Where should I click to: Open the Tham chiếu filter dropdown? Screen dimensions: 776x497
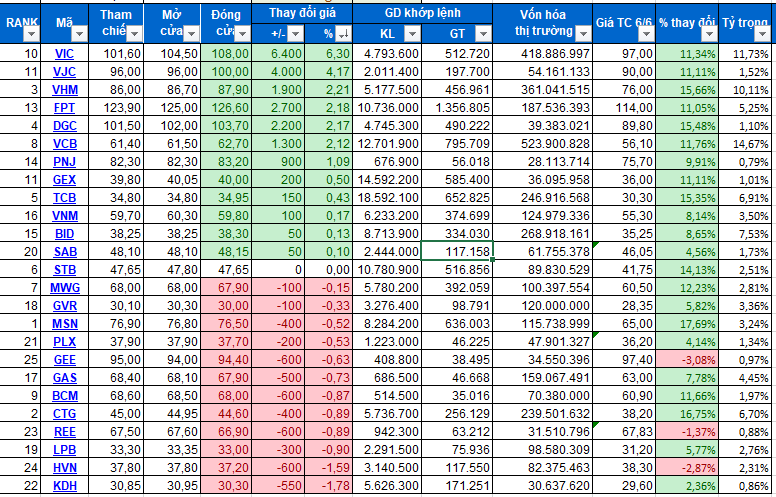click(134, 34)
